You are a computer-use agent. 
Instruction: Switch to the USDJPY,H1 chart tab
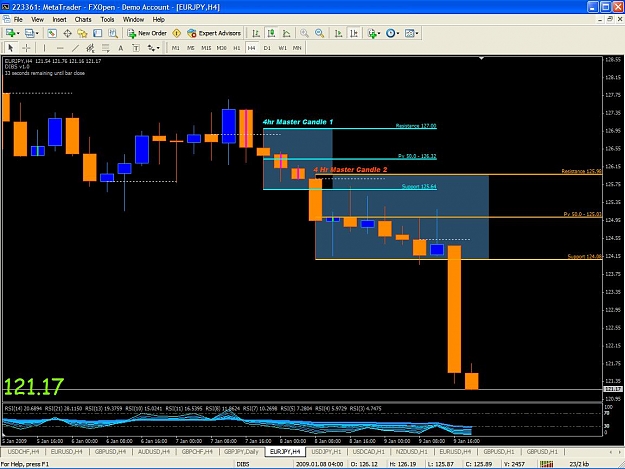pos(326,451)
